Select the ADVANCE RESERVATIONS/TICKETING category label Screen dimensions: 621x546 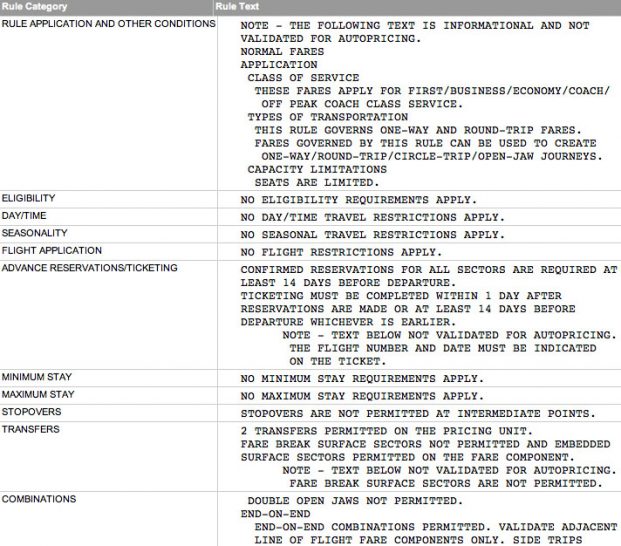[89, 268]
